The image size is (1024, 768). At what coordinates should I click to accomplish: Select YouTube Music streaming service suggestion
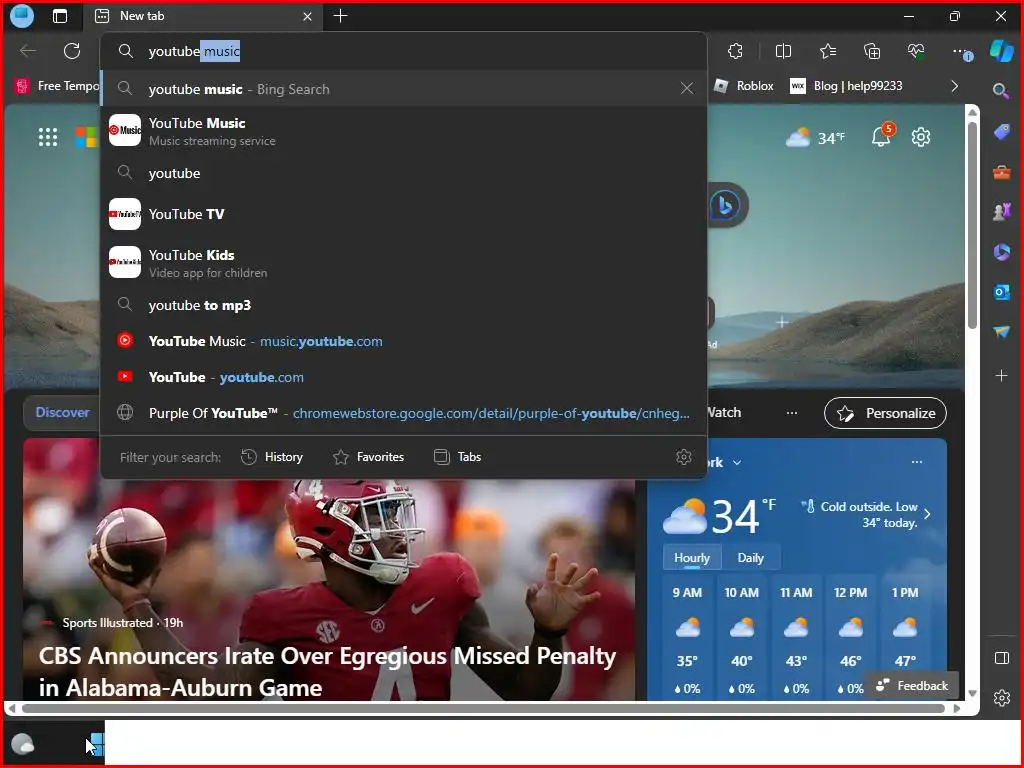(x=404, y=131)
